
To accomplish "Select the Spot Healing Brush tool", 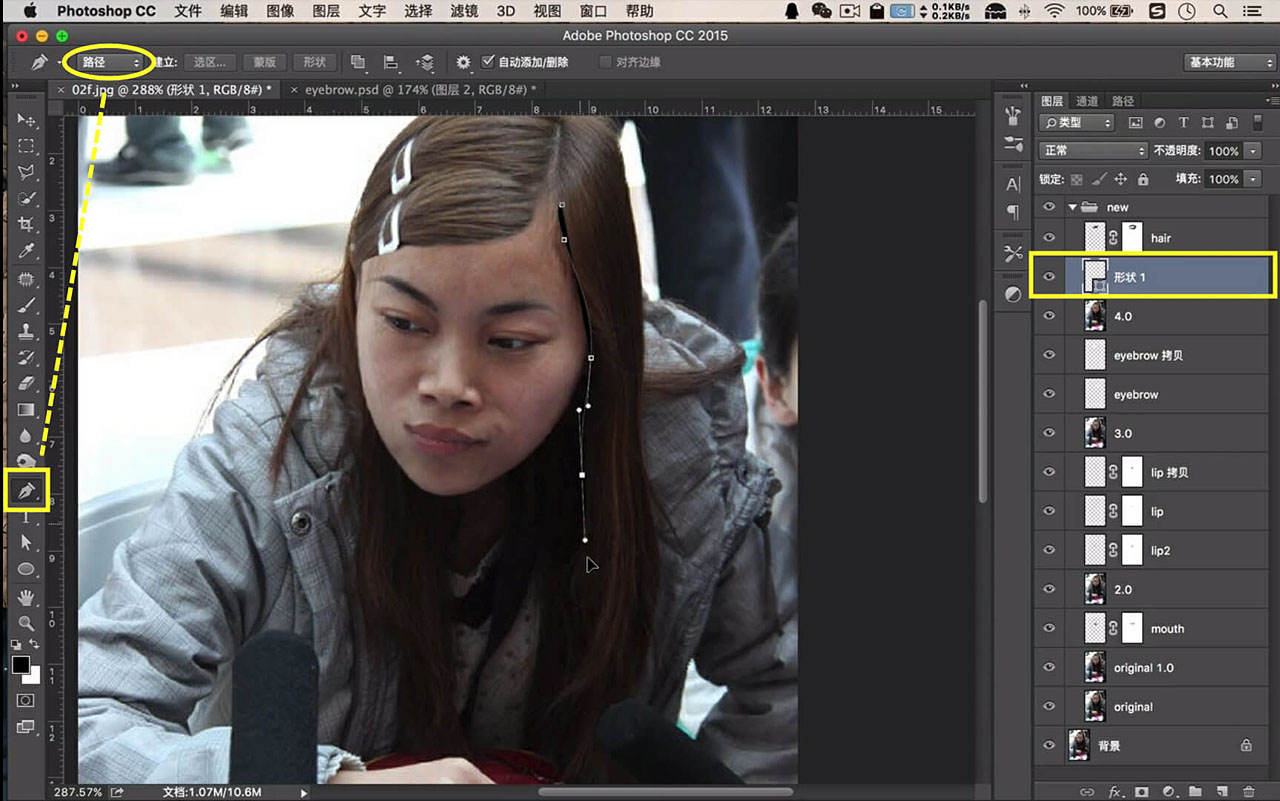I will point(26,278).
